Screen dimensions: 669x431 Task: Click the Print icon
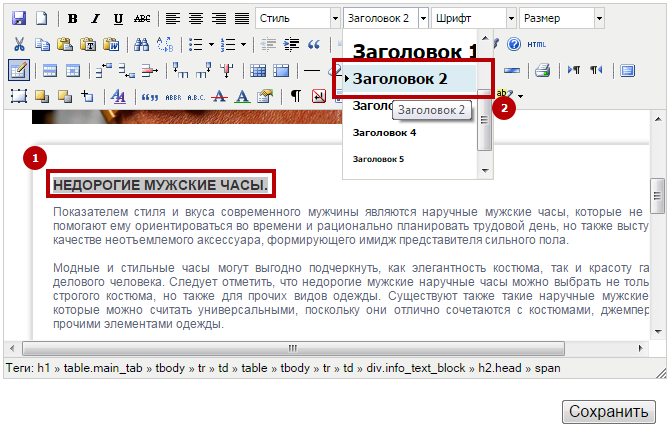[x=542, y=70]
